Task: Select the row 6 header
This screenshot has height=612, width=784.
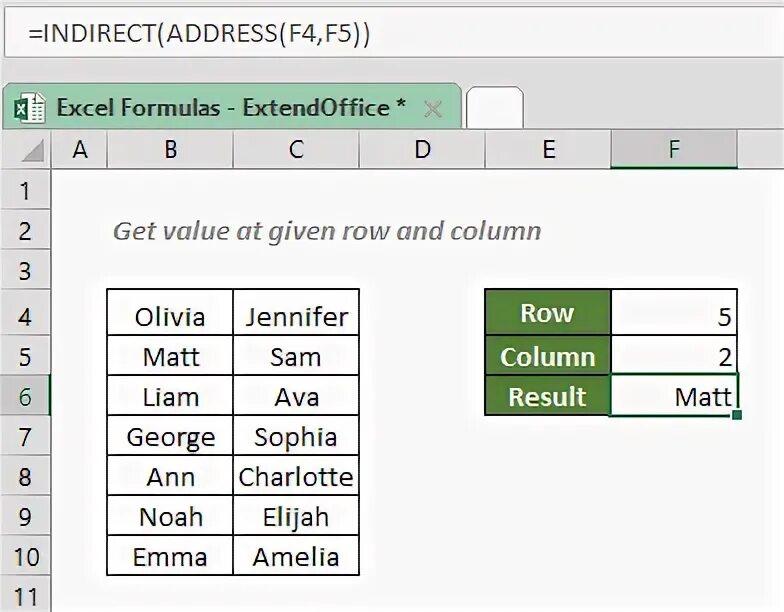Action: click(x=25, y=397)
